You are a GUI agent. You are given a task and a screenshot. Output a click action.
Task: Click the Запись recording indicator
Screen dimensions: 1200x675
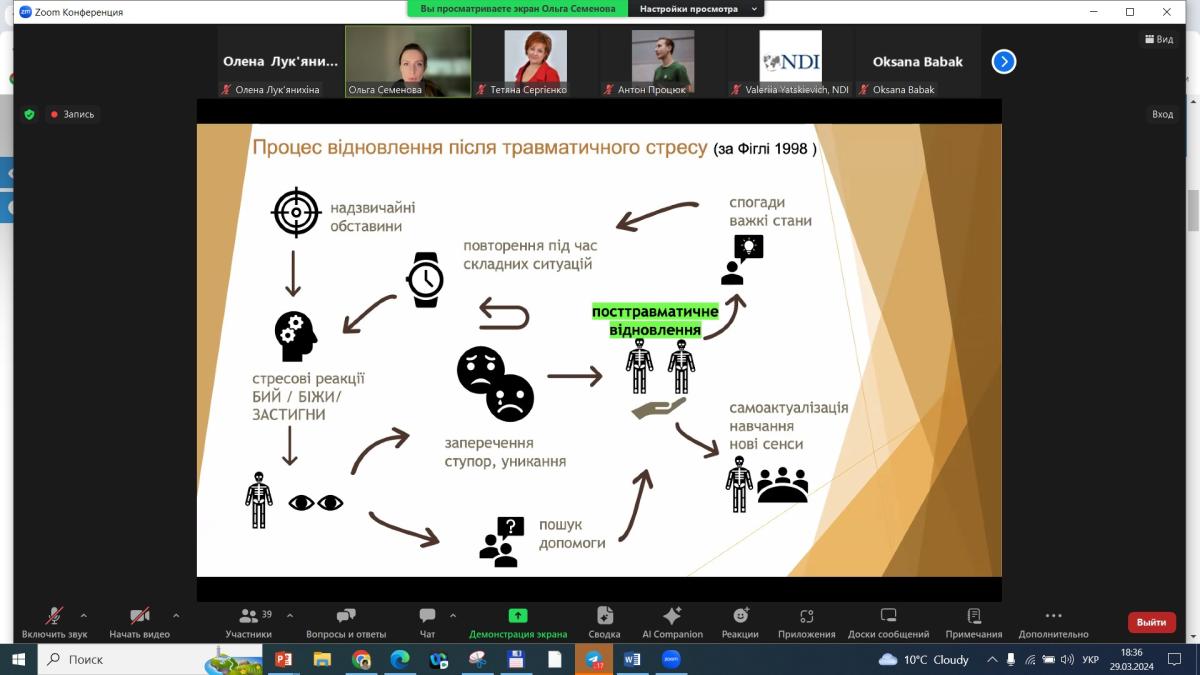[x=72, y=114]
